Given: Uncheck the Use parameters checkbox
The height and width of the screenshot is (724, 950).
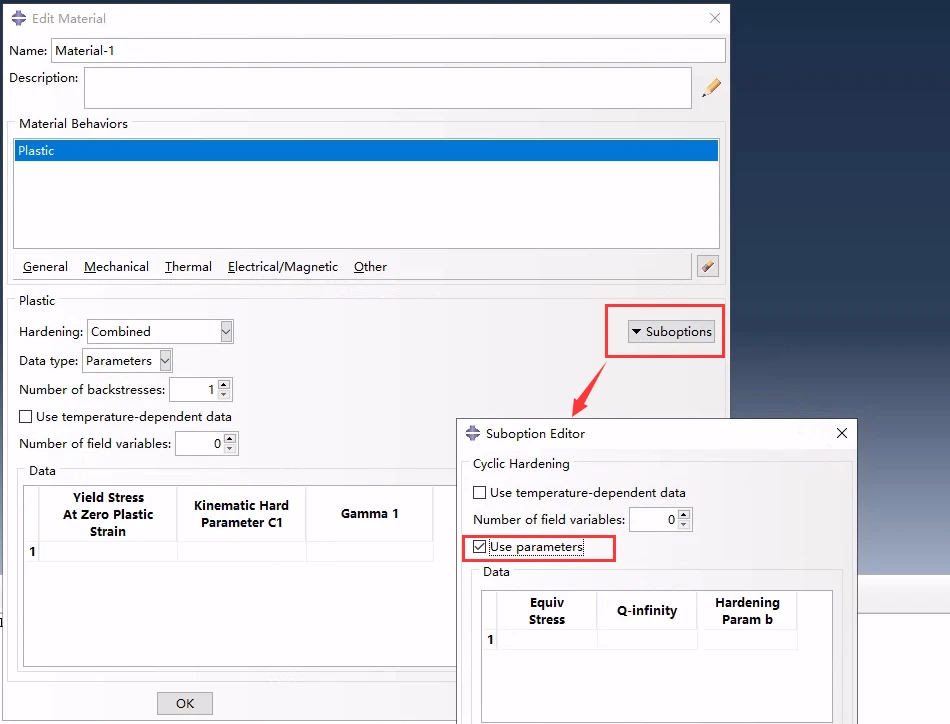Looking at the screenshot, I should (480, 547).
